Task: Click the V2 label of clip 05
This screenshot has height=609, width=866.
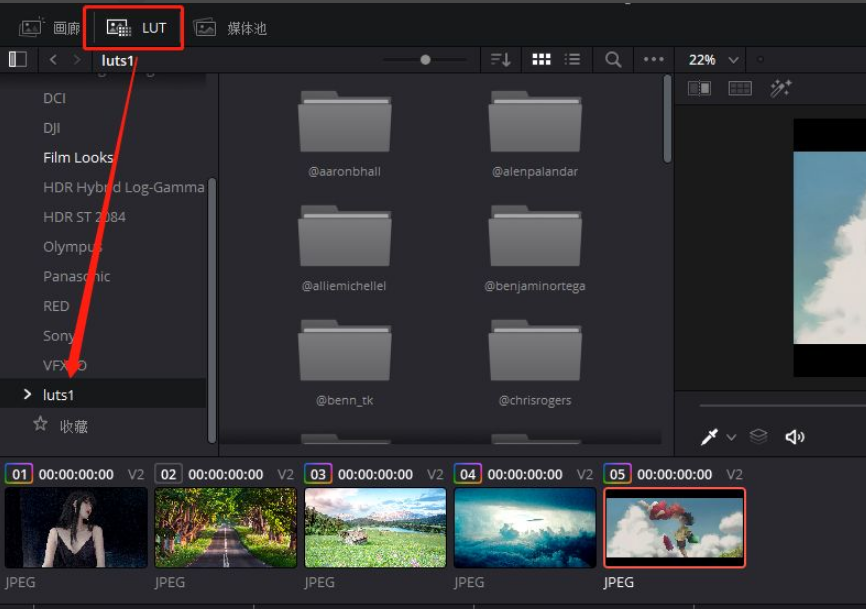Action: click(734, 474)
